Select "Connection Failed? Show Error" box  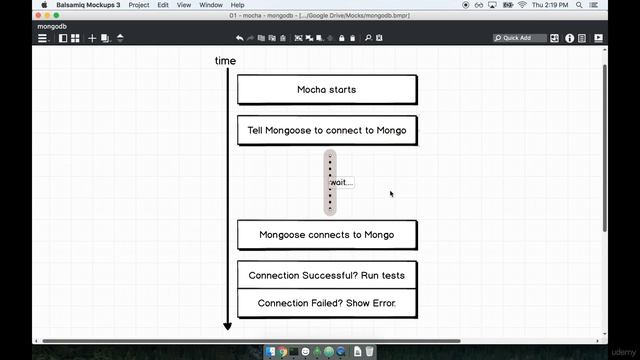tap(327, 303)
